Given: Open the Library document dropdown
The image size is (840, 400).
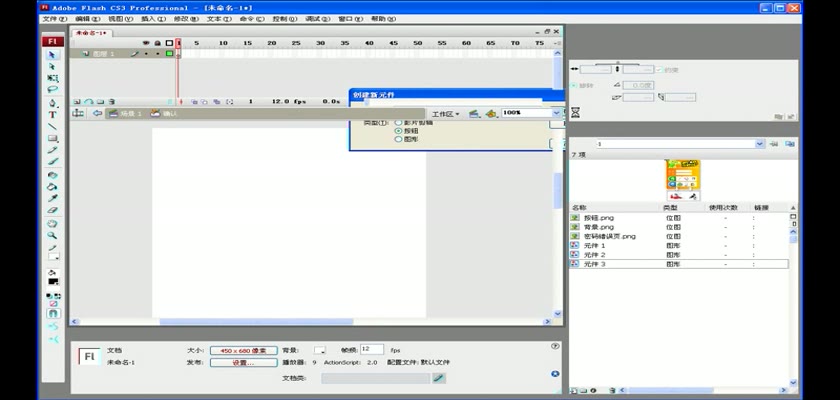Looking at the screenshot, I should click(760, 144).
